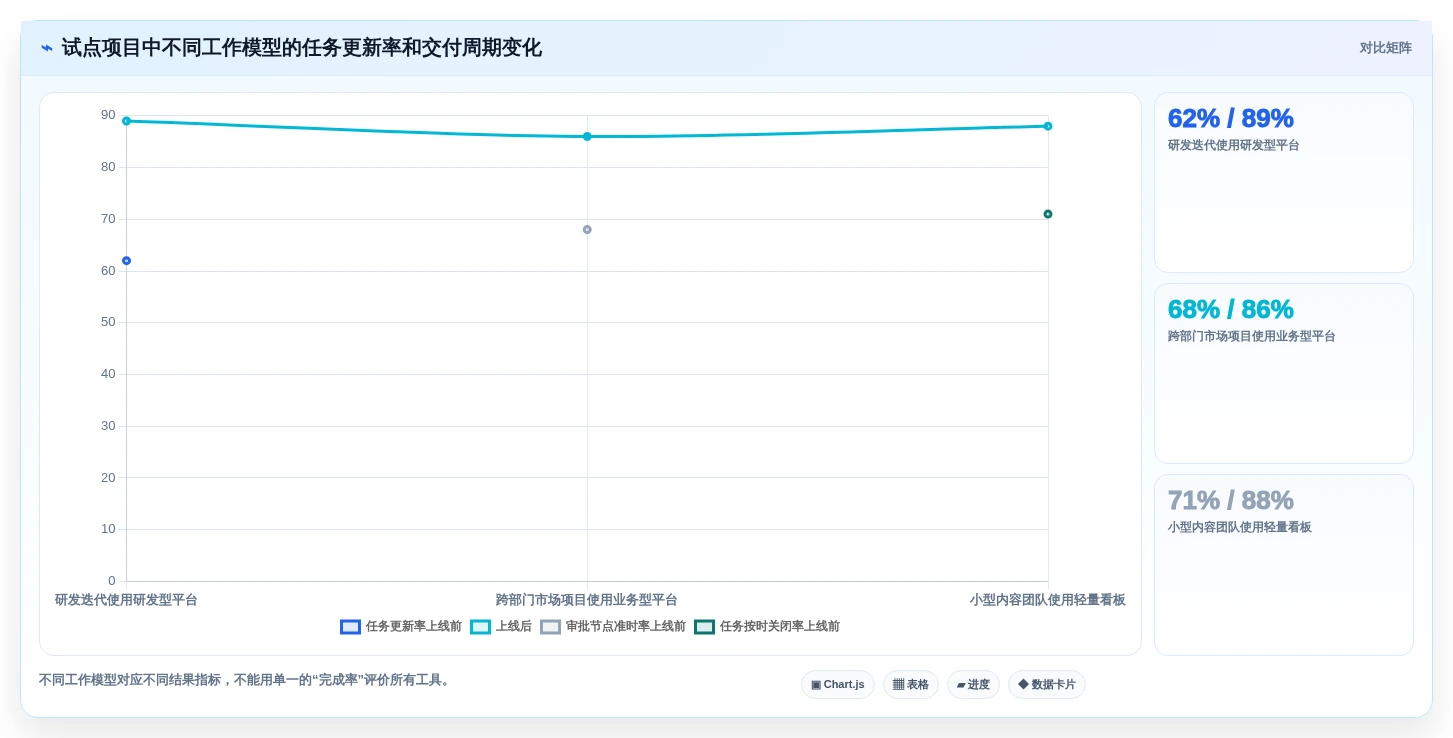Click the chart title 试点项目中不同工作模型

click(301, 48)
